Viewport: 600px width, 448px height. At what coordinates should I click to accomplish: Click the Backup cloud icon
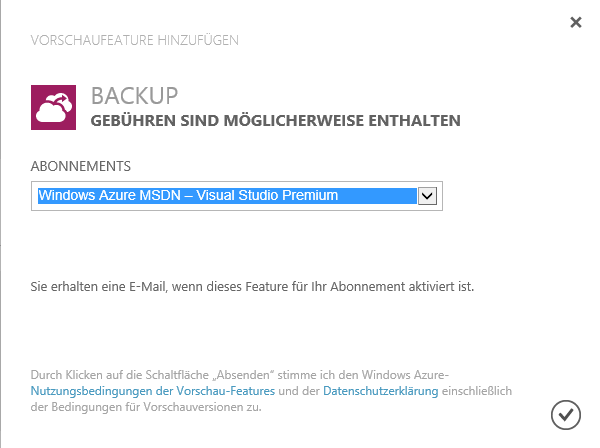click(54, 107)
